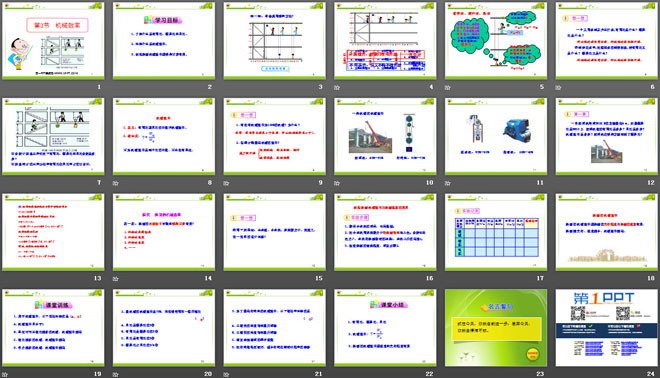Image resolution: width=660 pixels, height=378 pixels.
Task: Select slide 18 thumbnail
Action: pyautogui.click(x=607, y=232)
